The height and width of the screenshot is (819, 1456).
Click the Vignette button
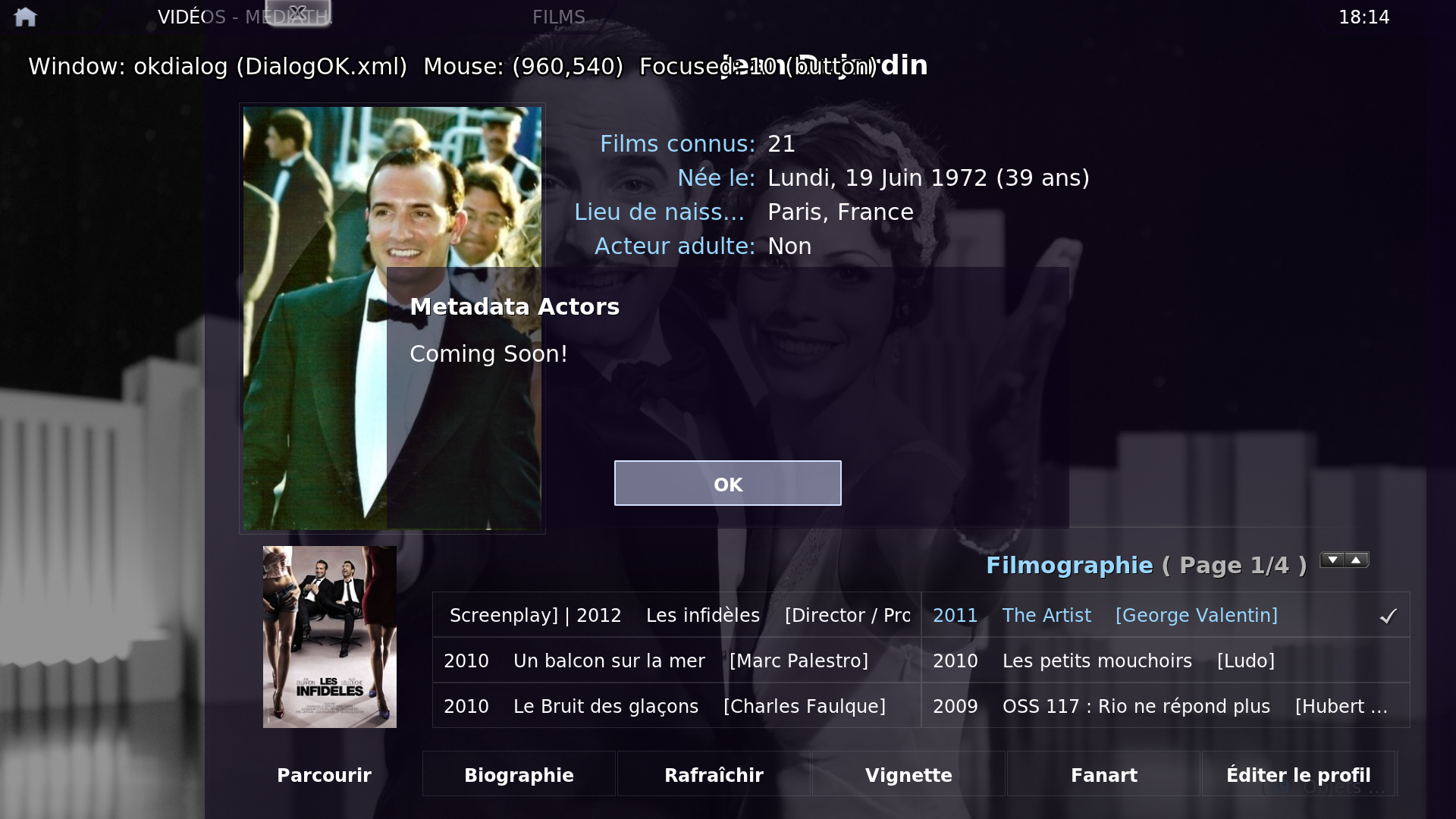[908, 775]
